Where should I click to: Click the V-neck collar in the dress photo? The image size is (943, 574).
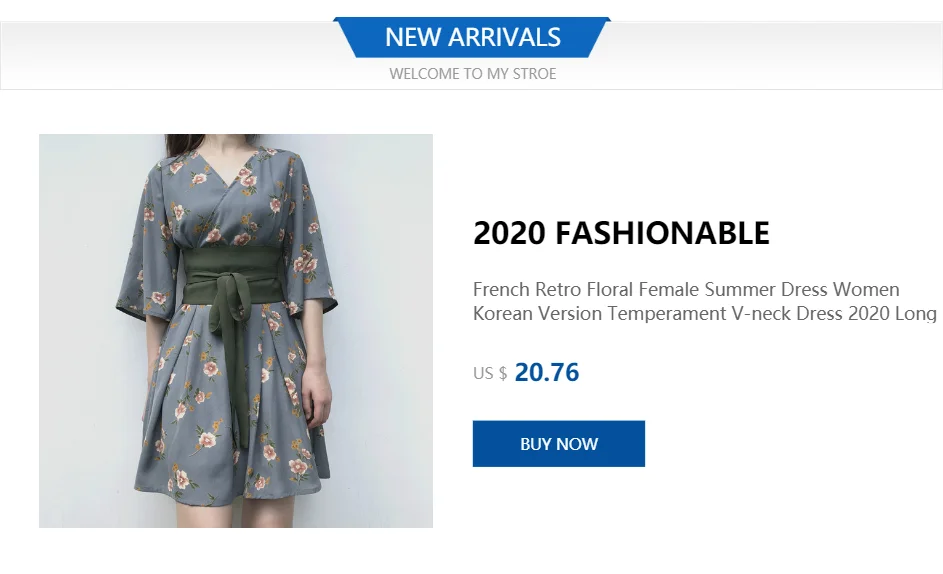click(240, 185)
